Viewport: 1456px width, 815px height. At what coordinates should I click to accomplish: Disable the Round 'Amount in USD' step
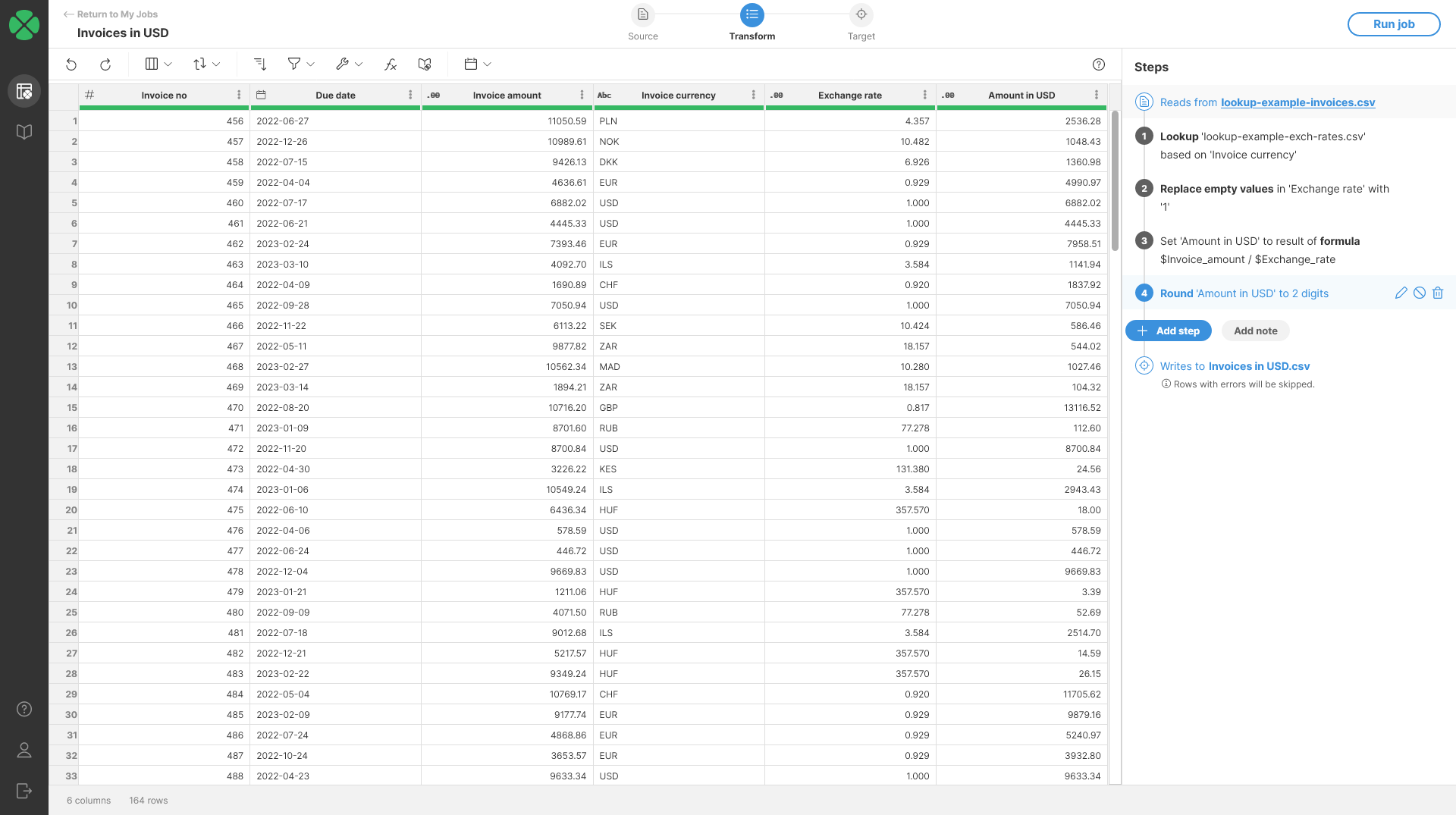(x=1419, y=293)
